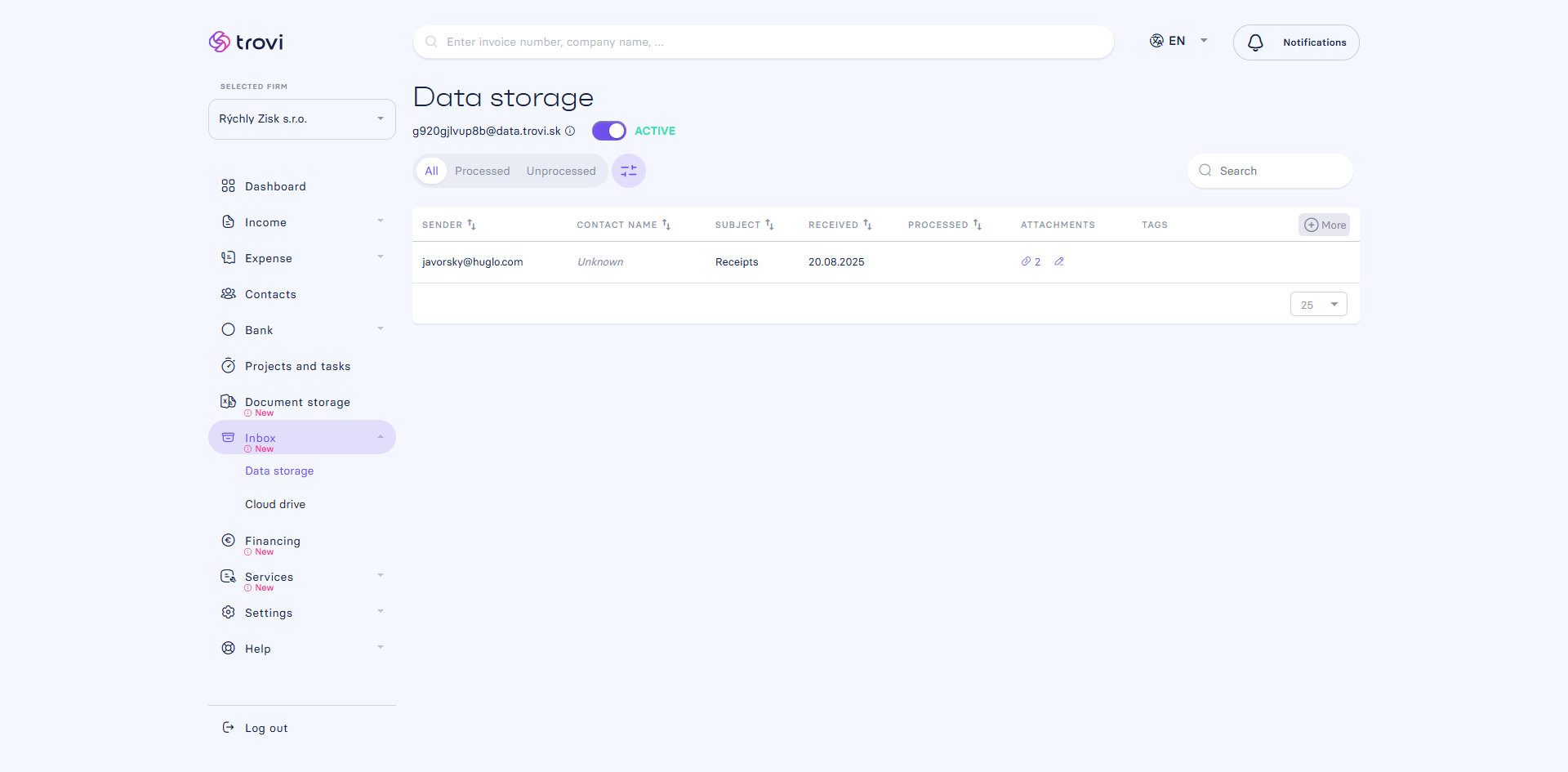Sort by Received date column
Screen dimensions: 1568x772
tap(867, 225)
